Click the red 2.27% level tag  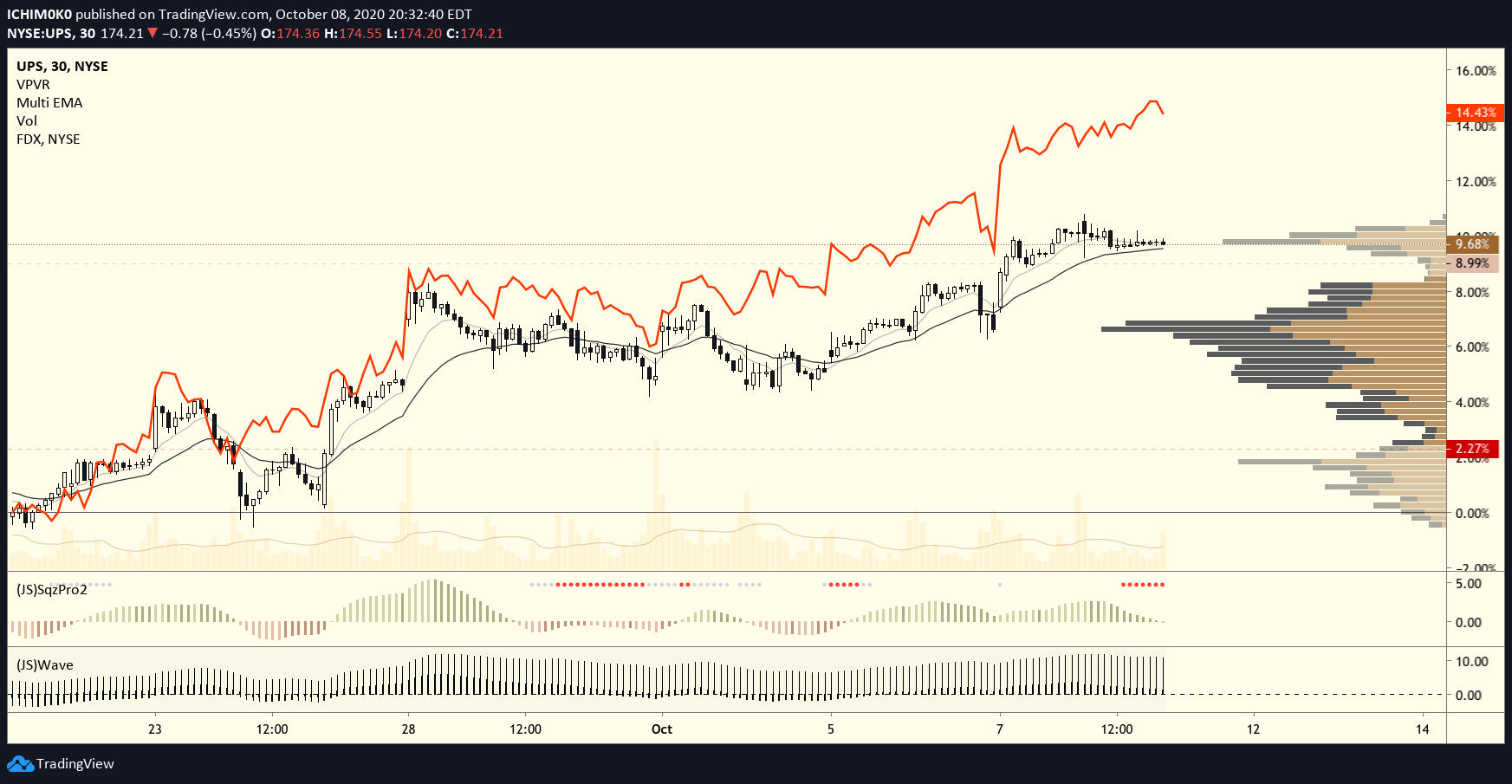[x=1473, y=449]
